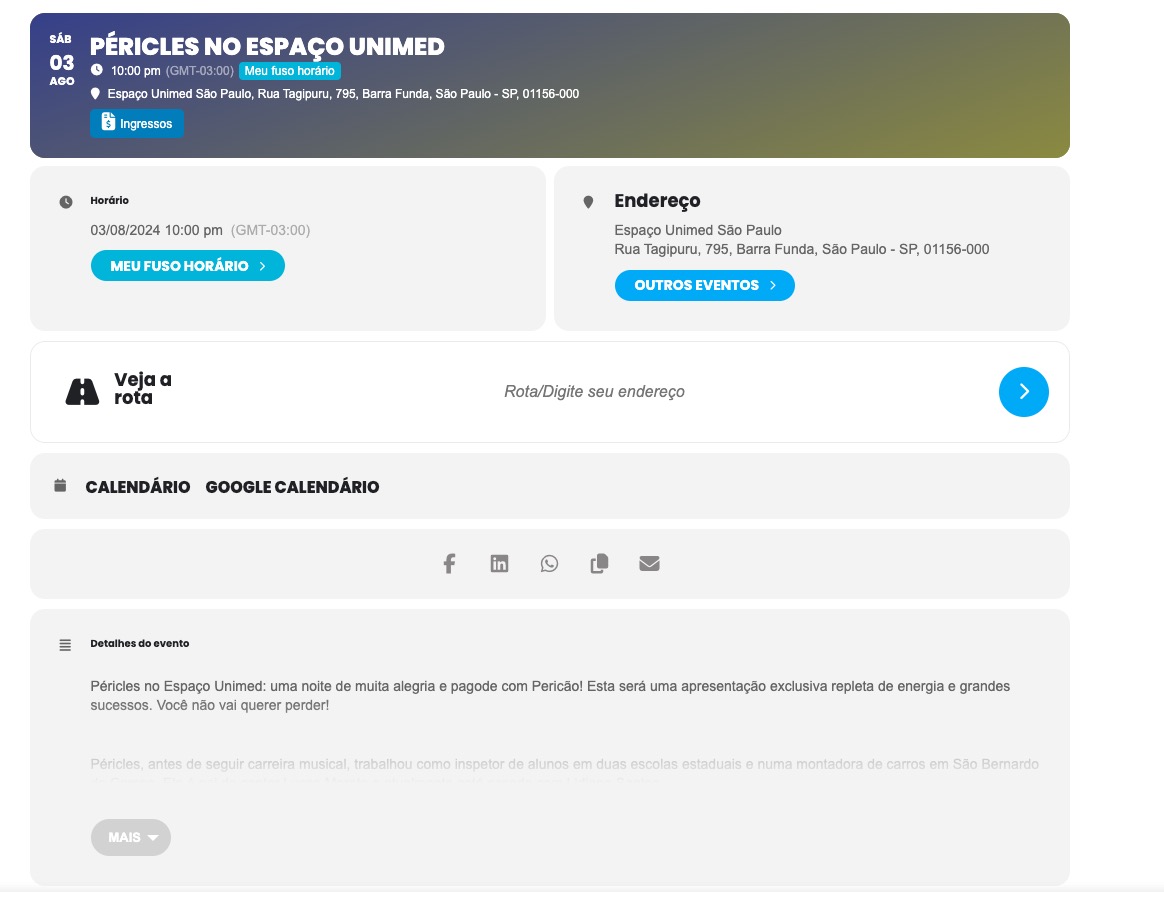Open Ingressos ticket button
This screenshot has height=909, width=1164.
click(137, 123)
